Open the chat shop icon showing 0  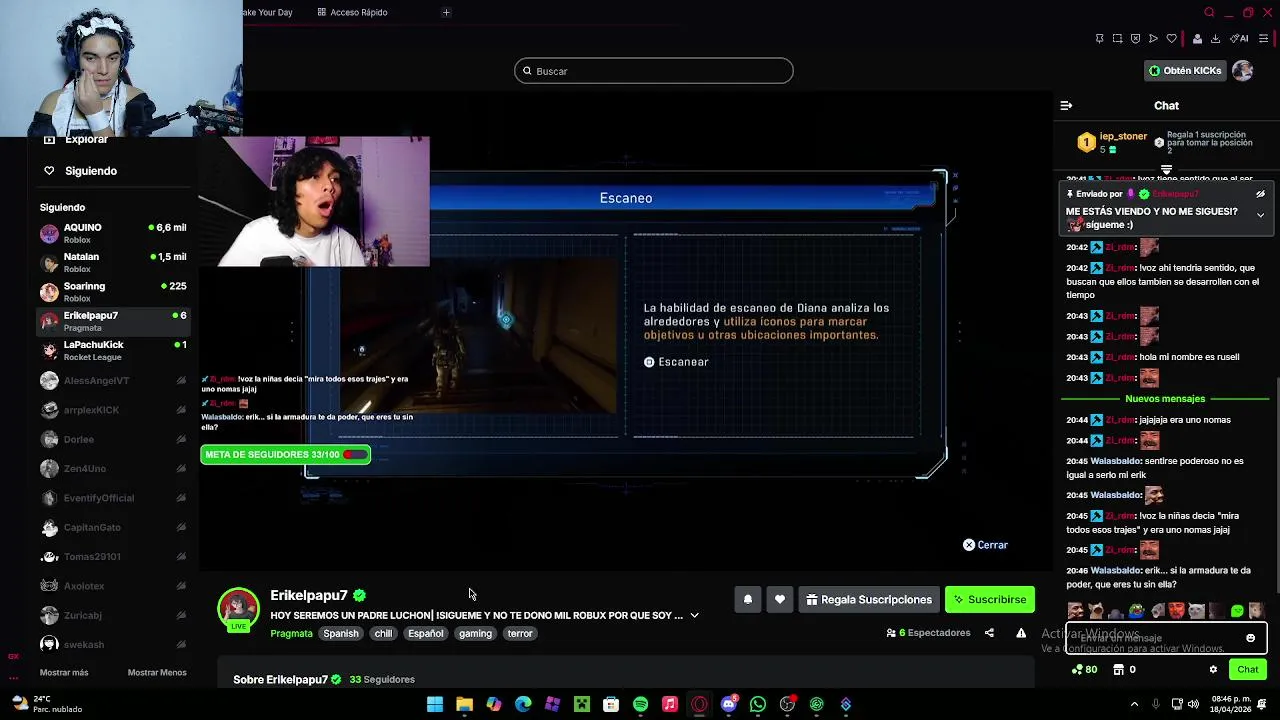1125,670
